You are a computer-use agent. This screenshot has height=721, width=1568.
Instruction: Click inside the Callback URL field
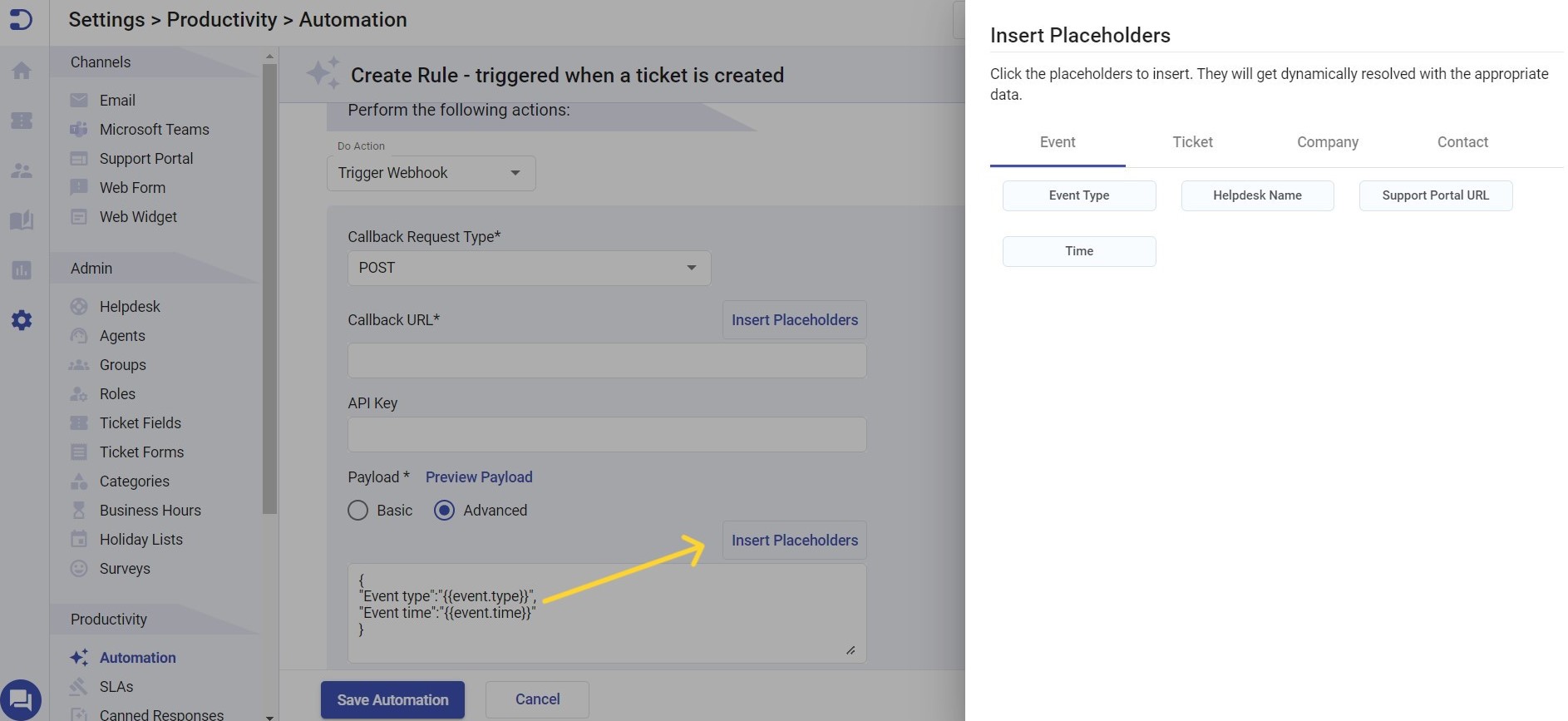click(607, 360)
